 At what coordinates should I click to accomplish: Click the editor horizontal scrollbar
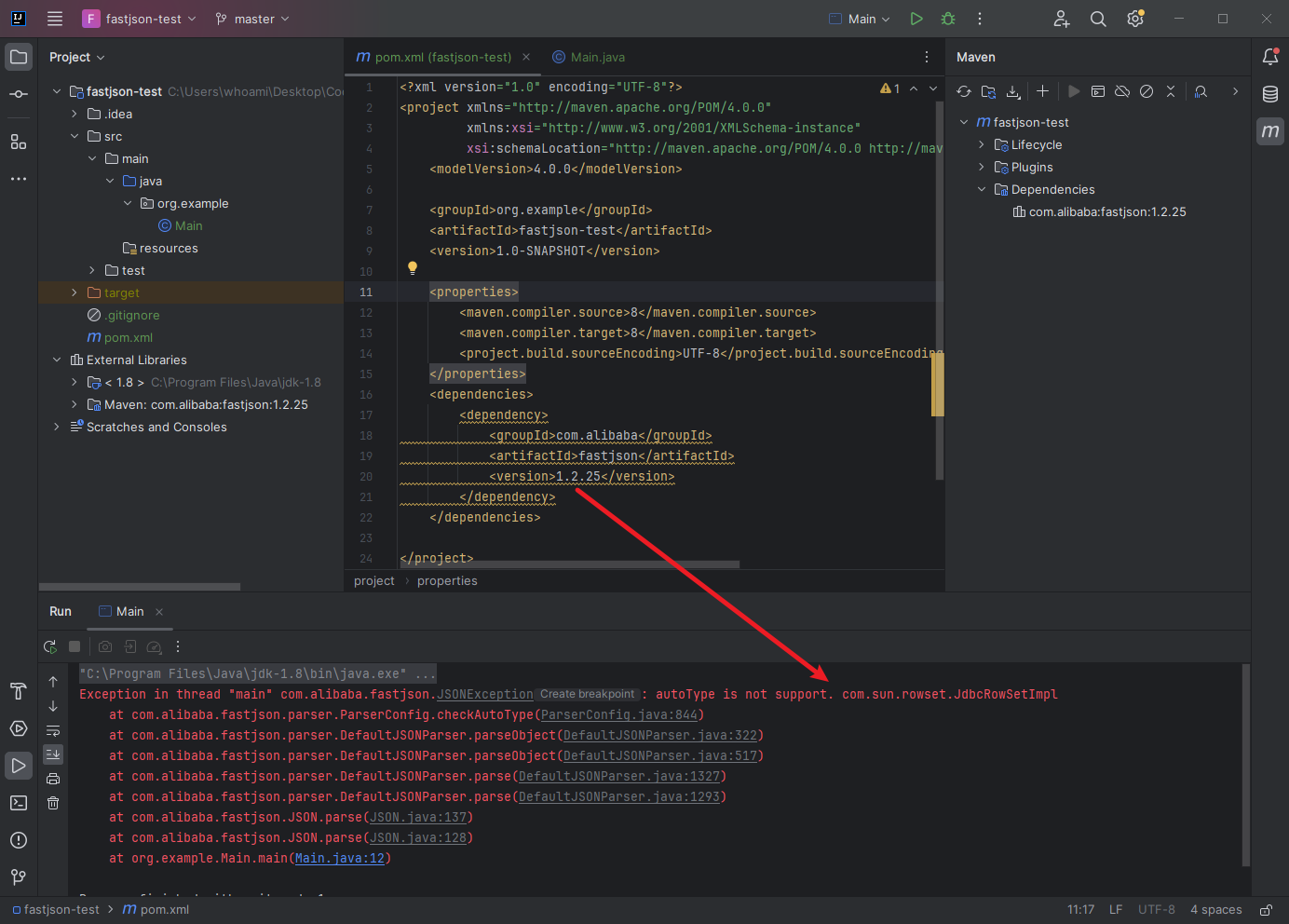(x=568, y=564)
